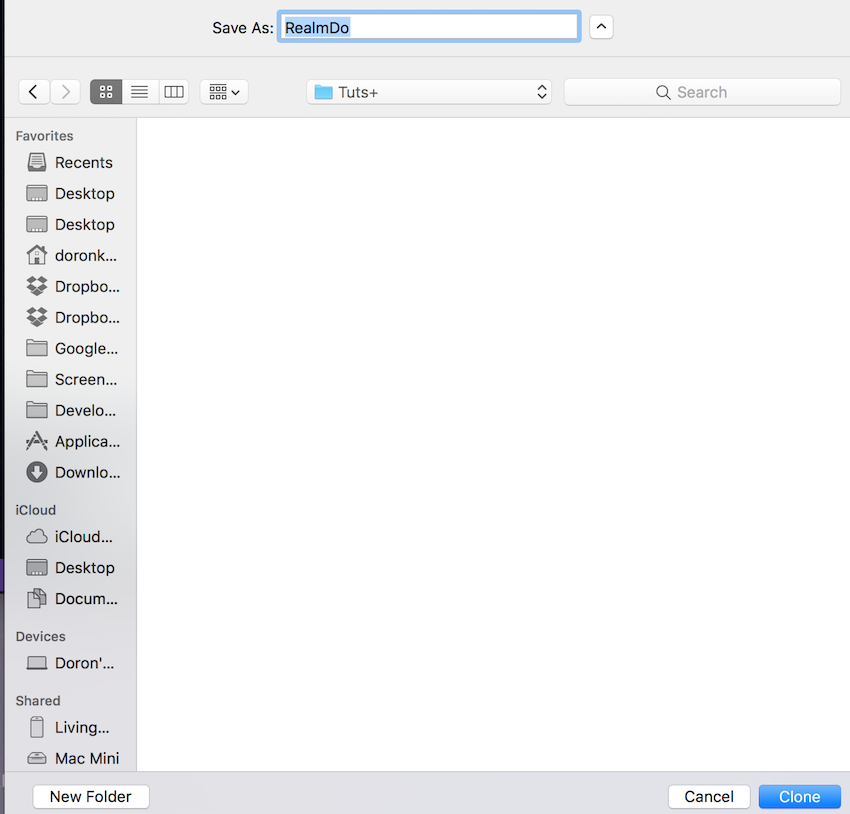
Task: Click the Save As name field
Action: 429,27
